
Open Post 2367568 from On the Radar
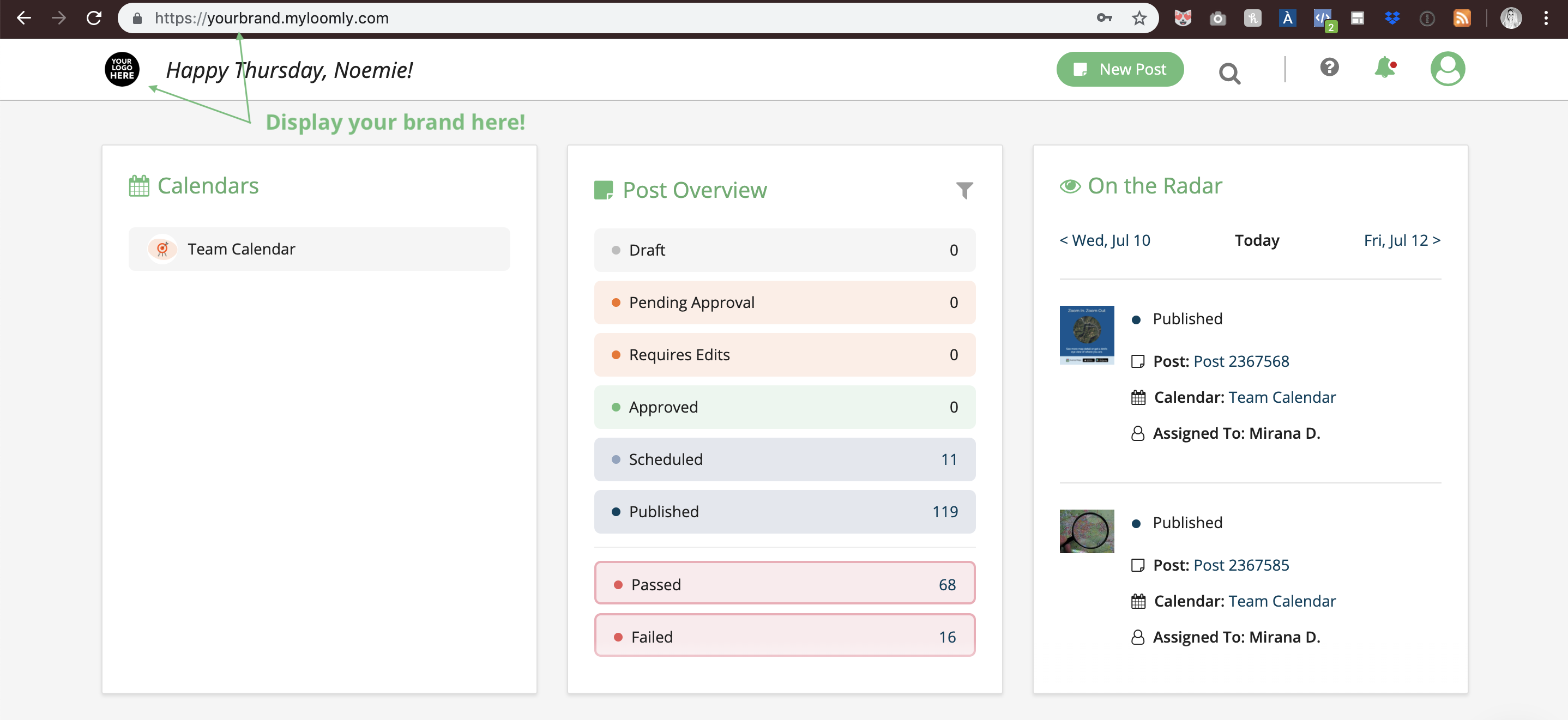[1240, 361]
